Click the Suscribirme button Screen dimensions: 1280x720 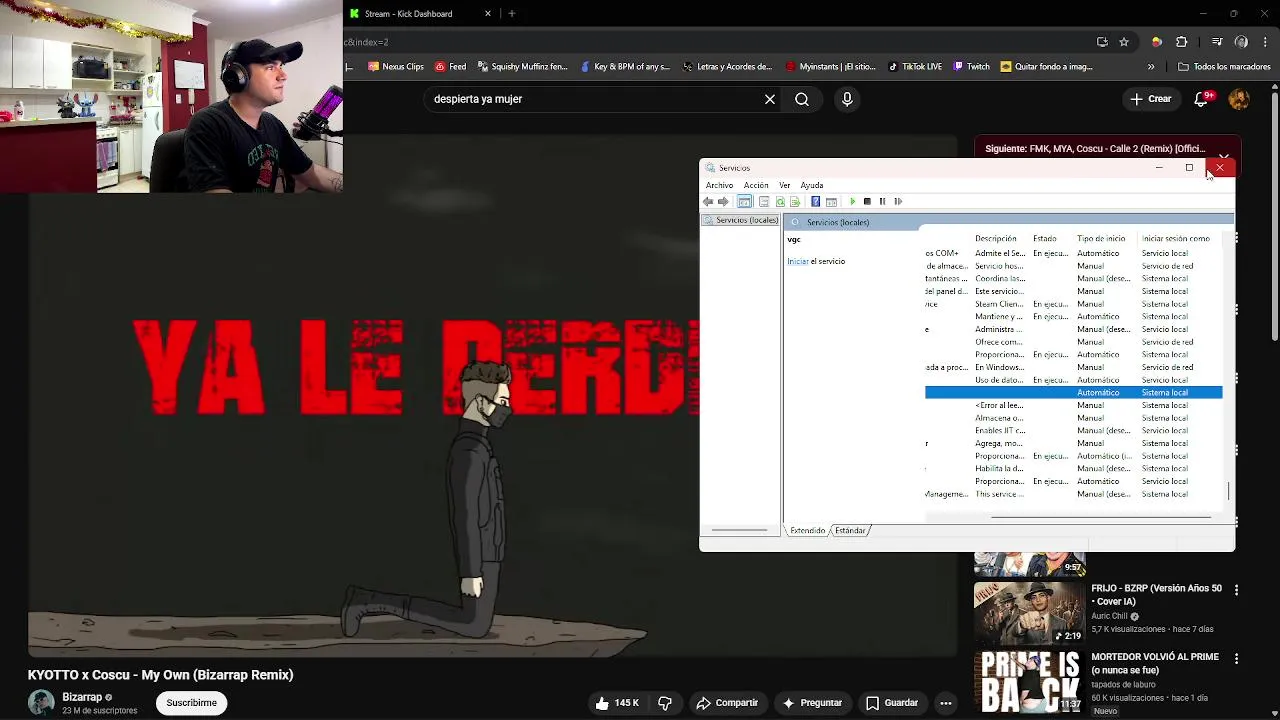tap(191, 703)
